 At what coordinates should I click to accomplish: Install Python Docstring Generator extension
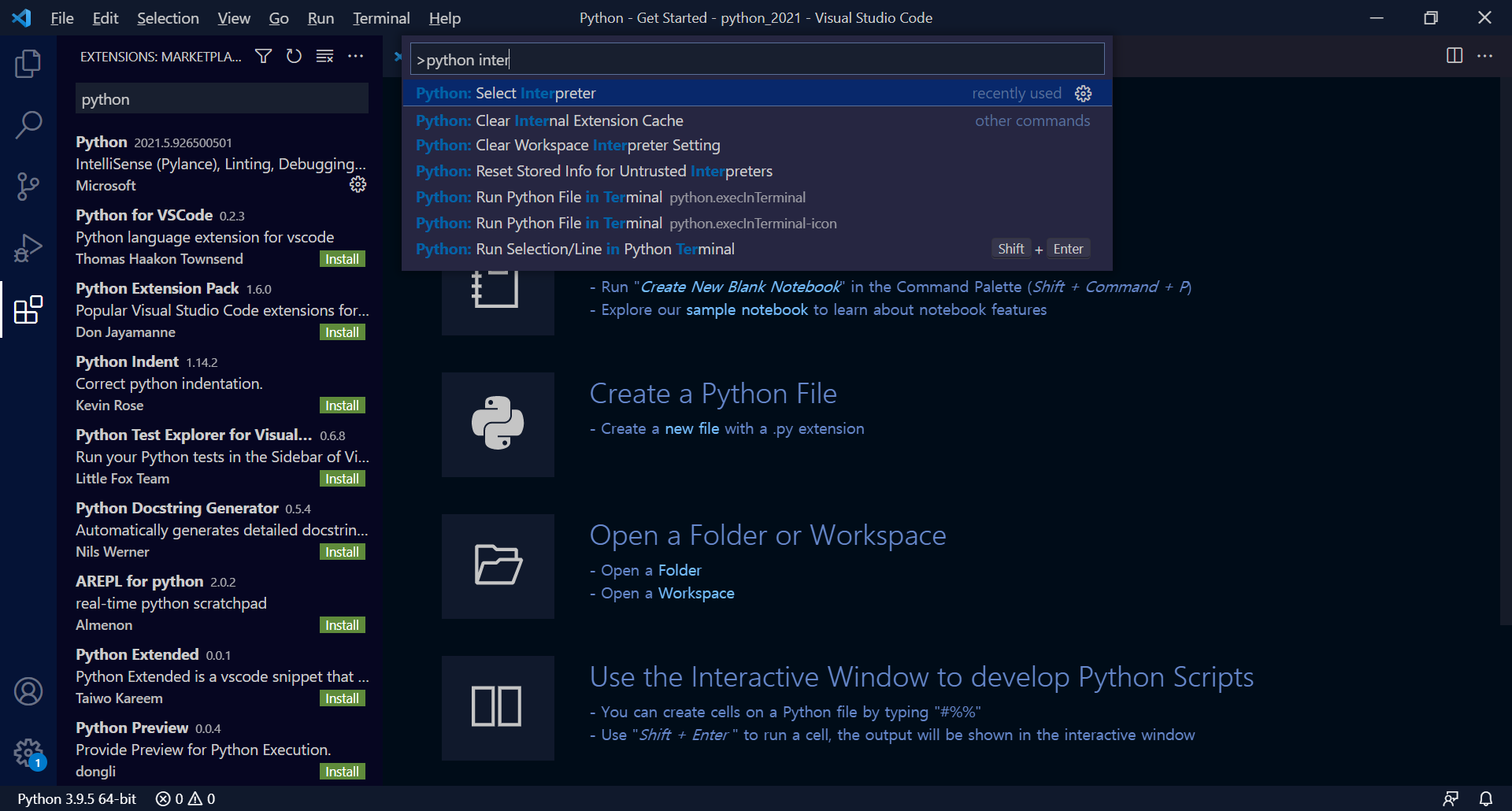pos(343,552)
